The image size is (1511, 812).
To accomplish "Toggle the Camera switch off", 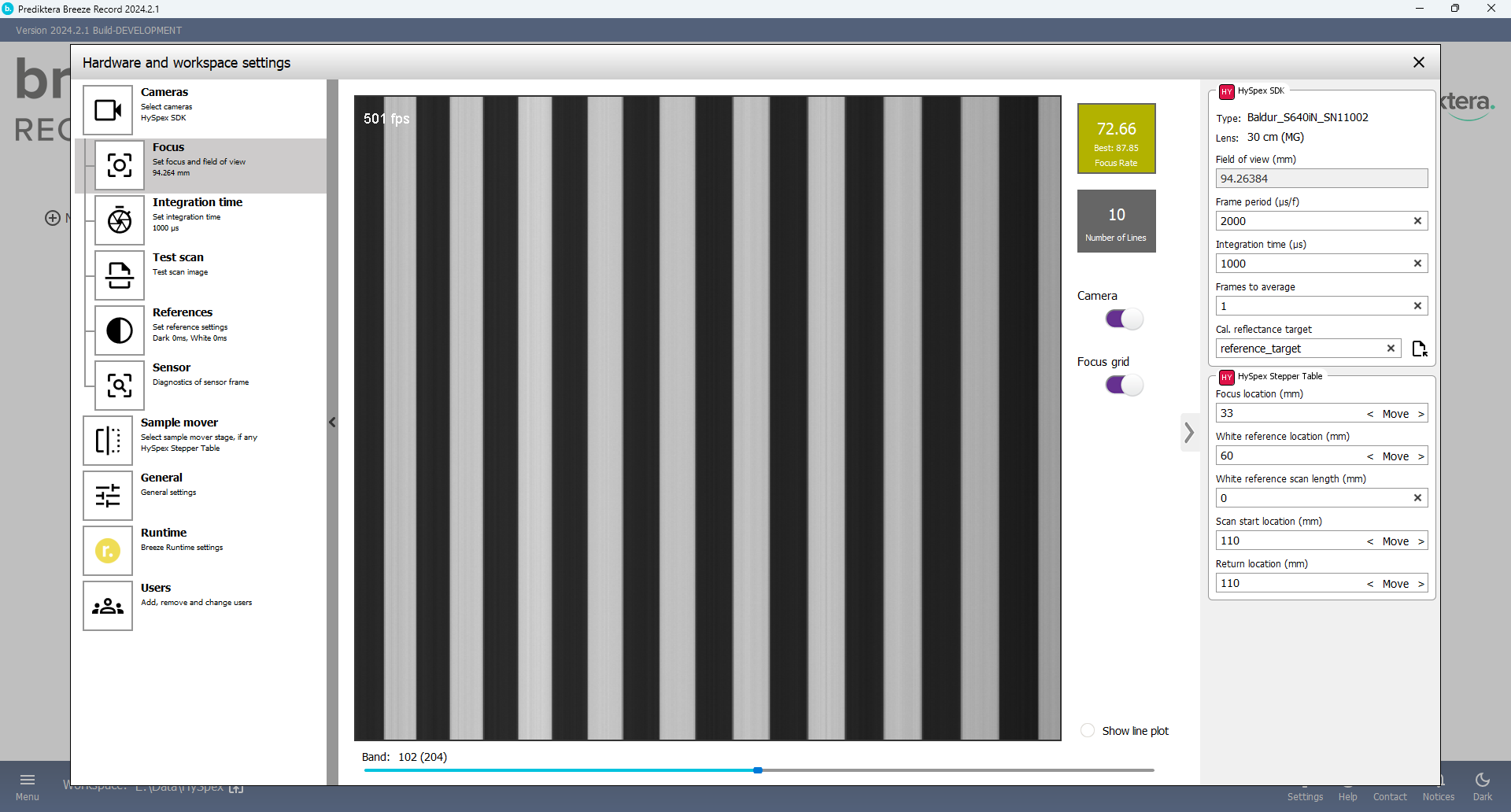I will 1124,319.
